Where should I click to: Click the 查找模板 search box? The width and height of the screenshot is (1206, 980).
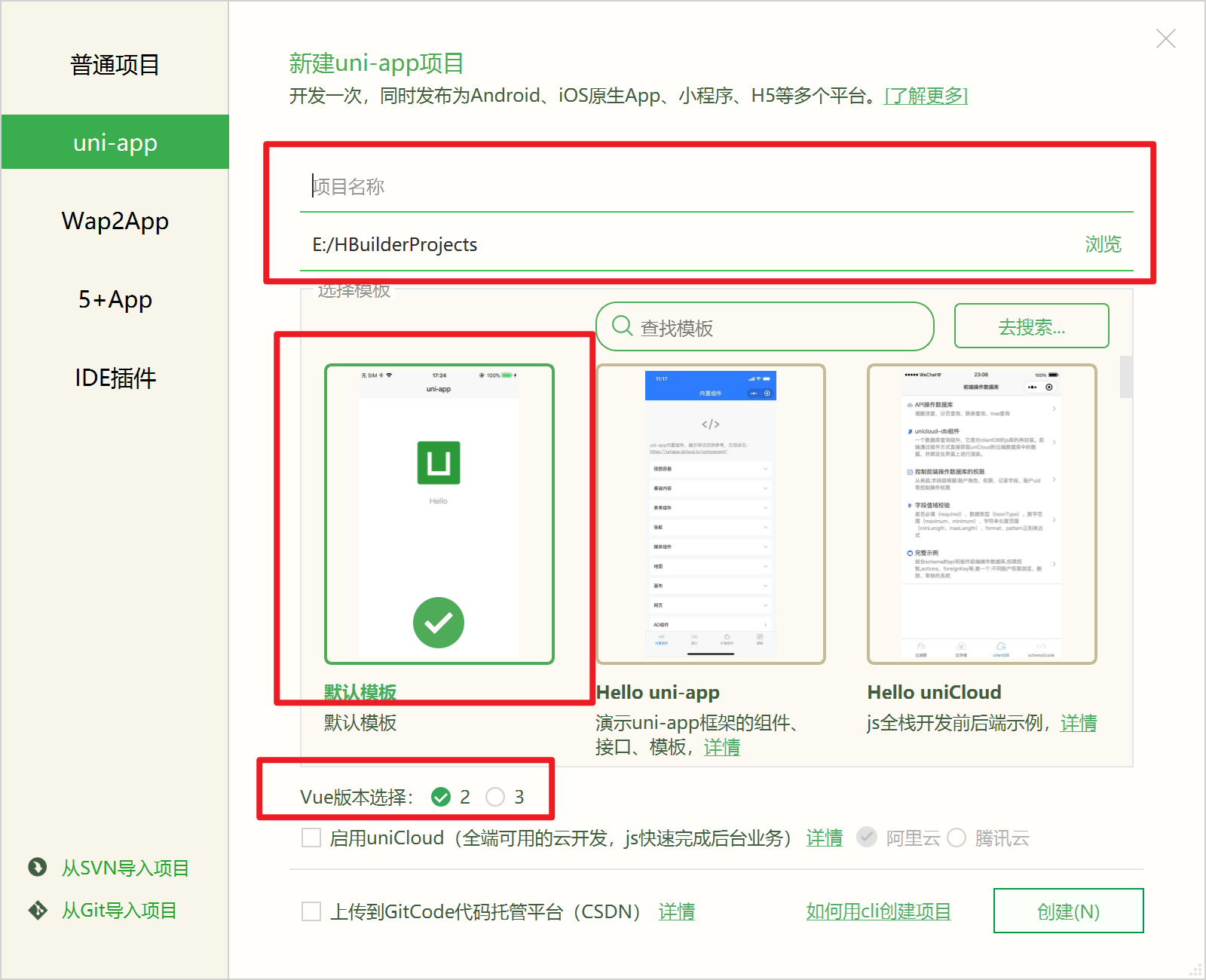(765, 326)
